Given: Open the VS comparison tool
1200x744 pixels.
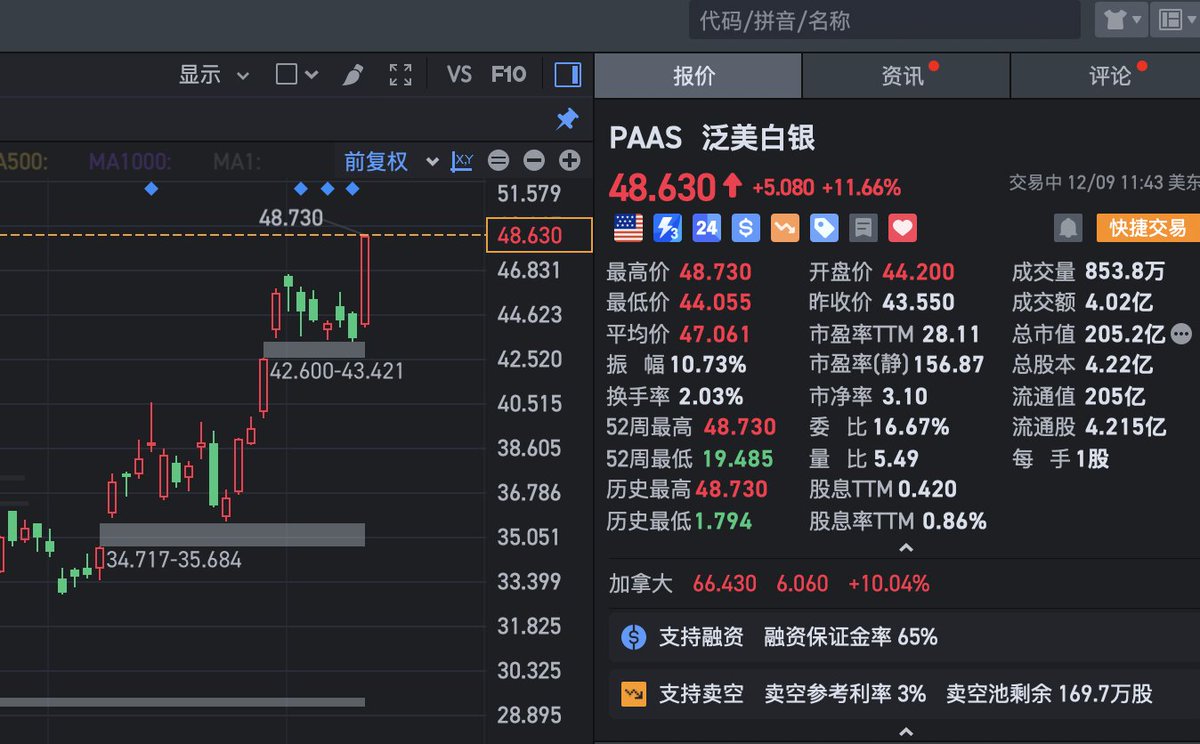Looking at the screenshot, I should coord(459,75).
